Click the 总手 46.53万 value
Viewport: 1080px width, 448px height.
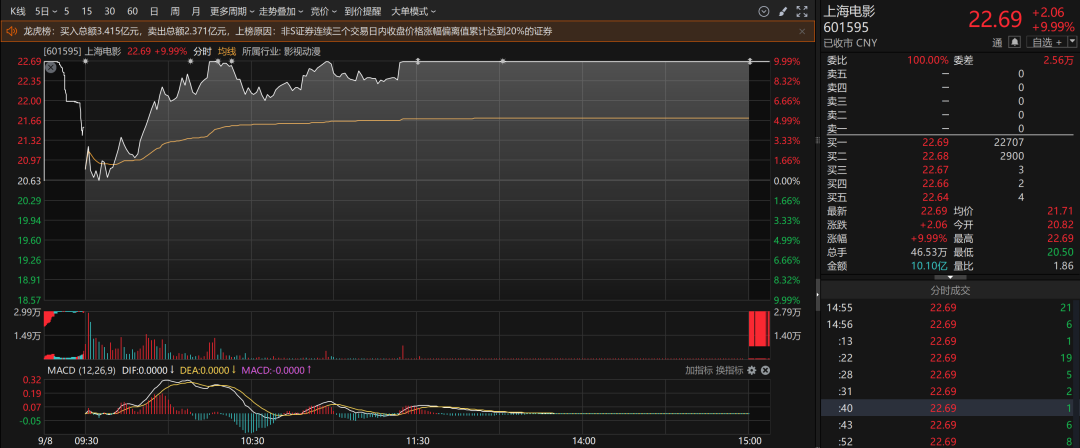click(929, 253)
